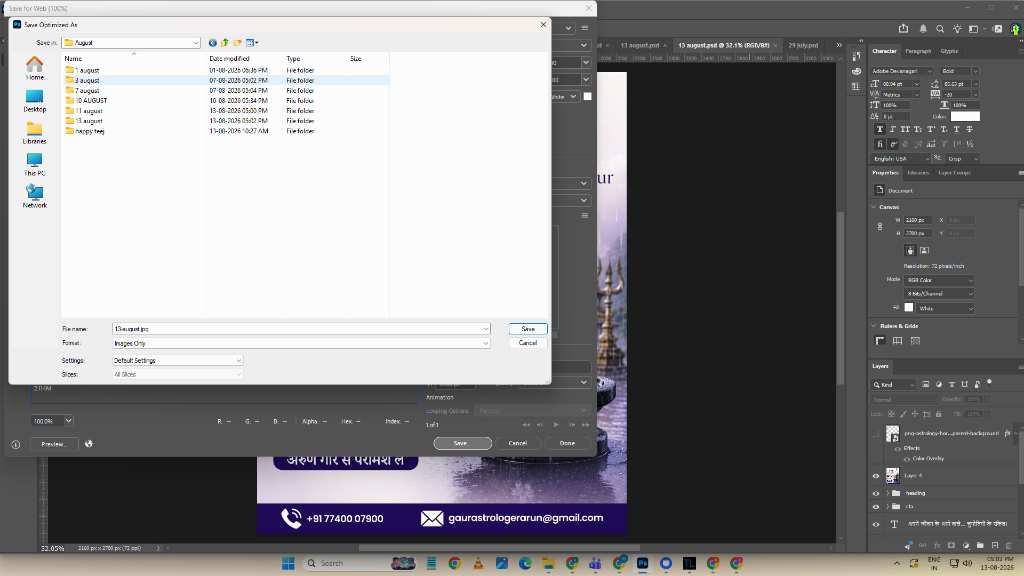Viewport: 1024px width, 576px height.
Task: Open the View Menu icon dropdown
Action: pos(252,42)
